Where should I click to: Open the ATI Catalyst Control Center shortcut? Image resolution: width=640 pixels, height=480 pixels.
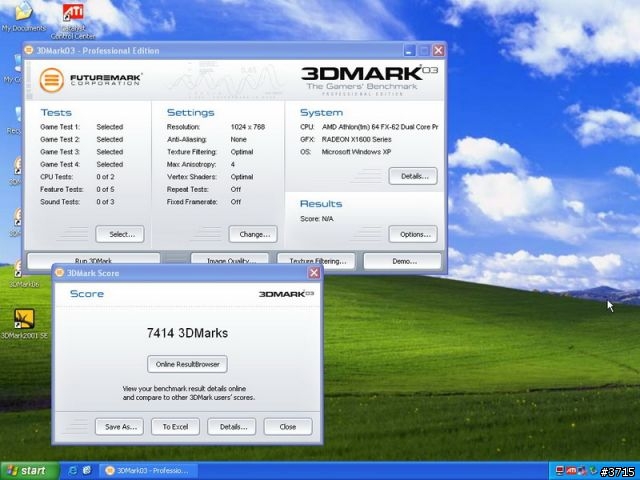[73, 20]
